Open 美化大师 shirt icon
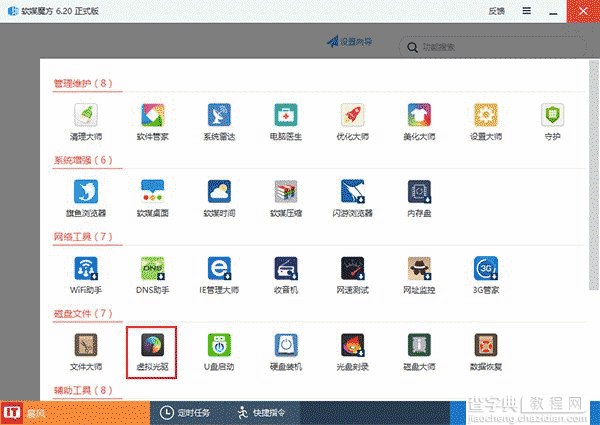The height and width of the screenshot is (425, 600). tap(419, 122)
